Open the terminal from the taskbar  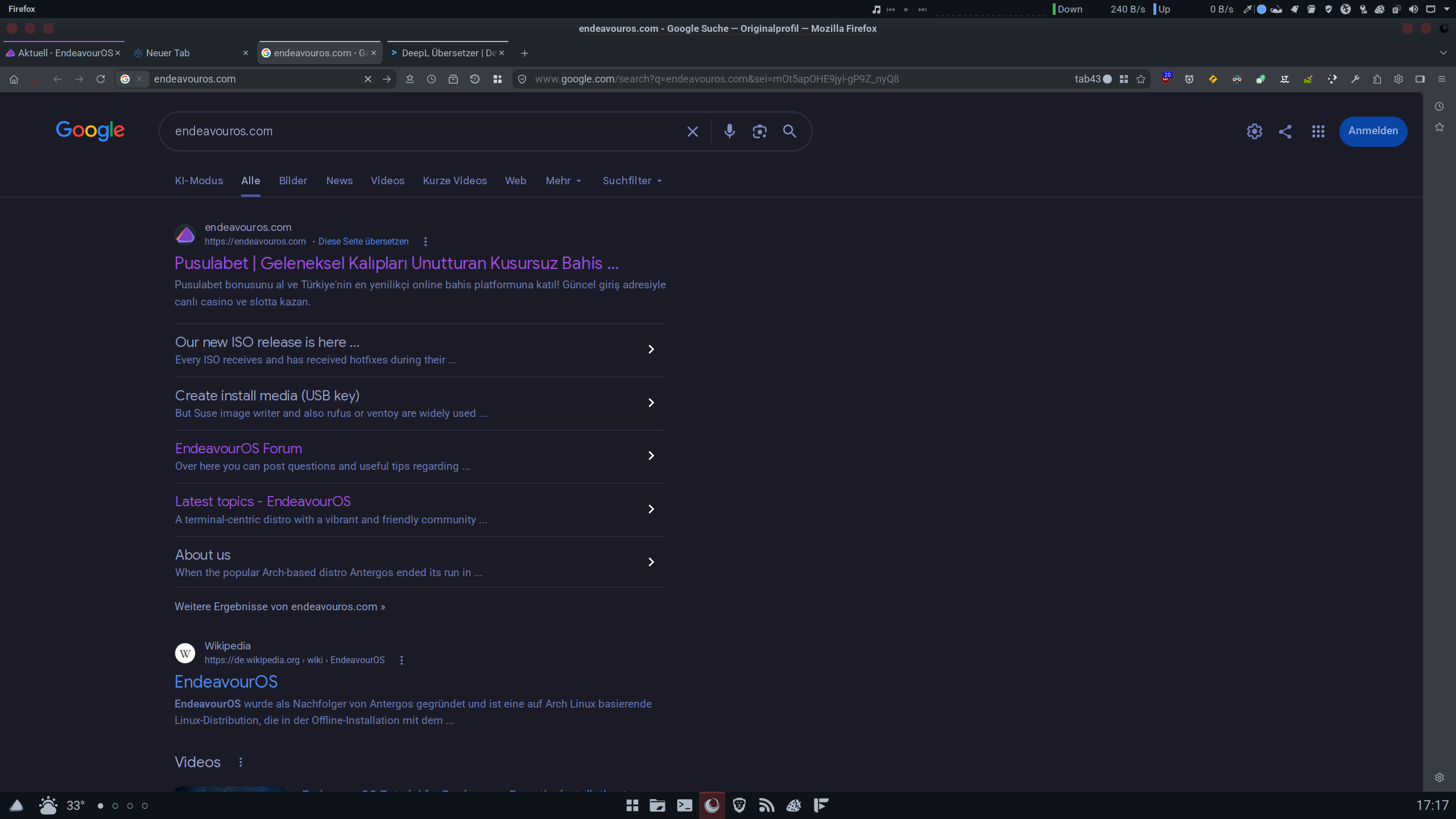click(x=684, y=805)
